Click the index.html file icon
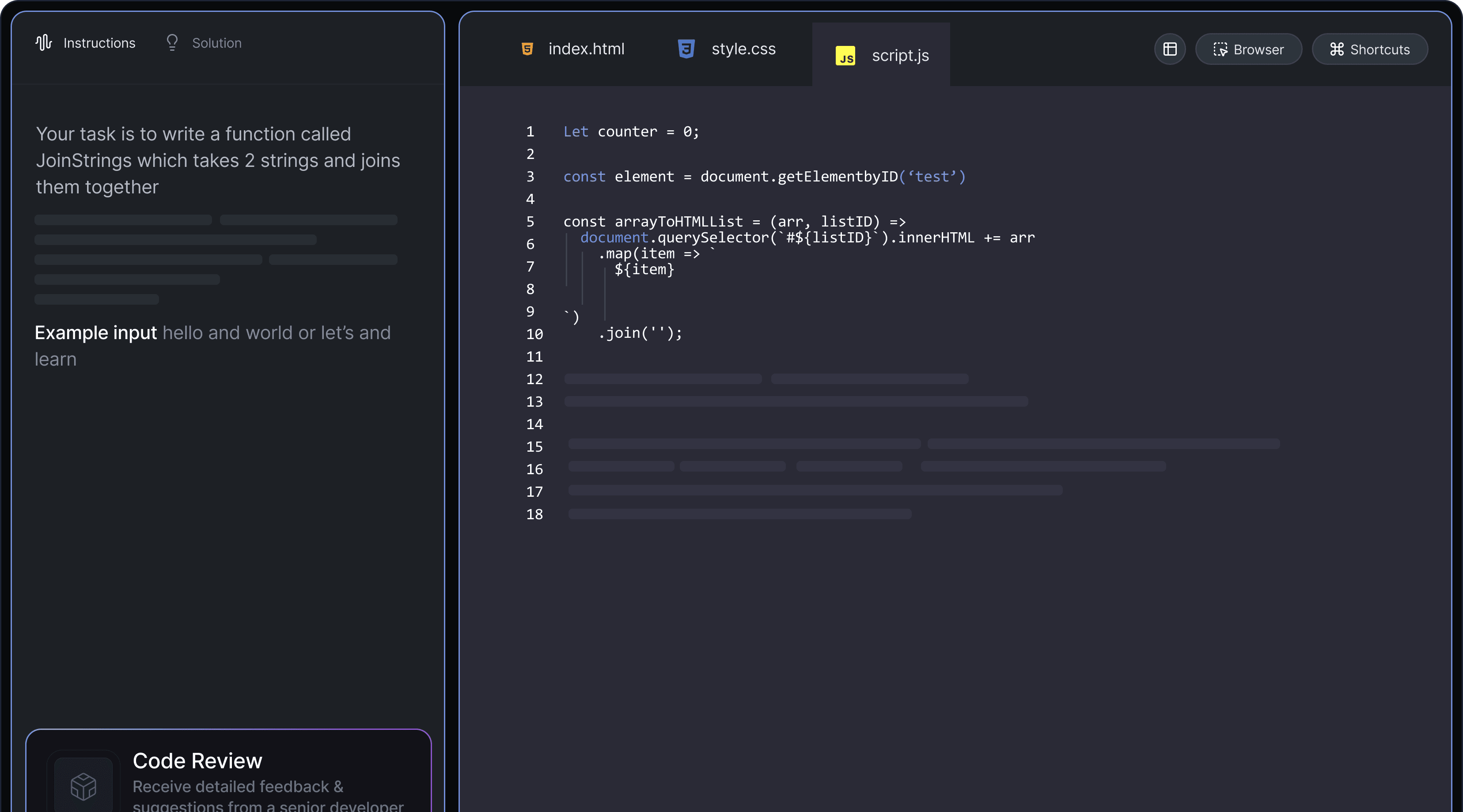 [526, 48]
